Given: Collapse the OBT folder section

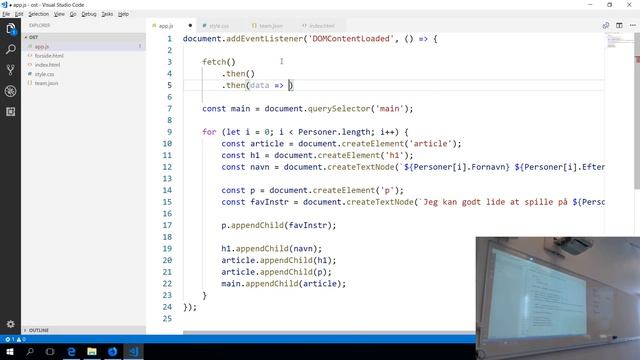Looking at the screenshot, I should [x=83, y=37].
